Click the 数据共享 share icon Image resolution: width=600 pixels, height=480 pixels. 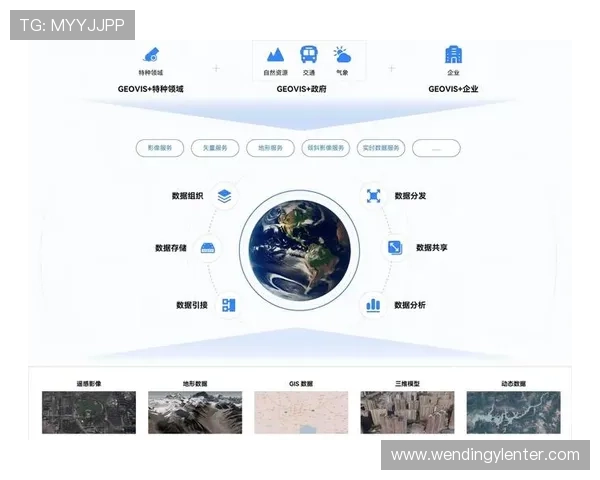coord(395,248)
